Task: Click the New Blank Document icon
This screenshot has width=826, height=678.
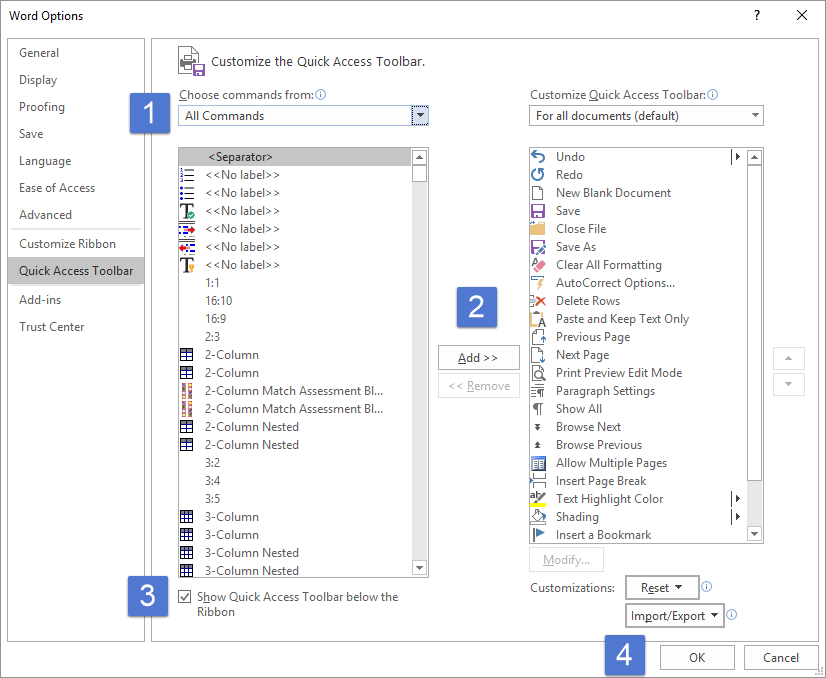Action: click(538, 192)
